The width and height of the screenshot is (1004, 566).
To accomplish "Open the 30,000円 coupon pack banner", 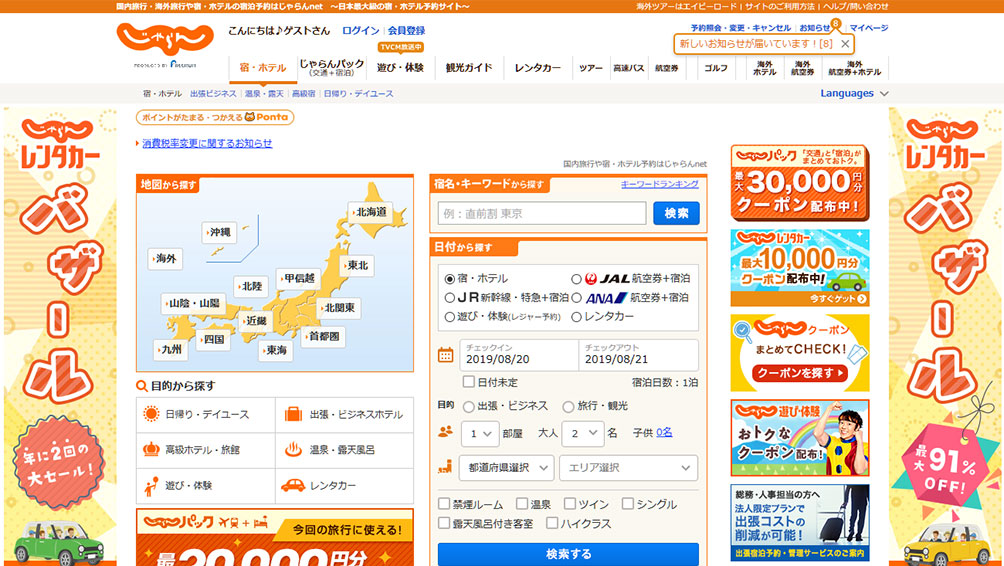I will pos(800,183).
